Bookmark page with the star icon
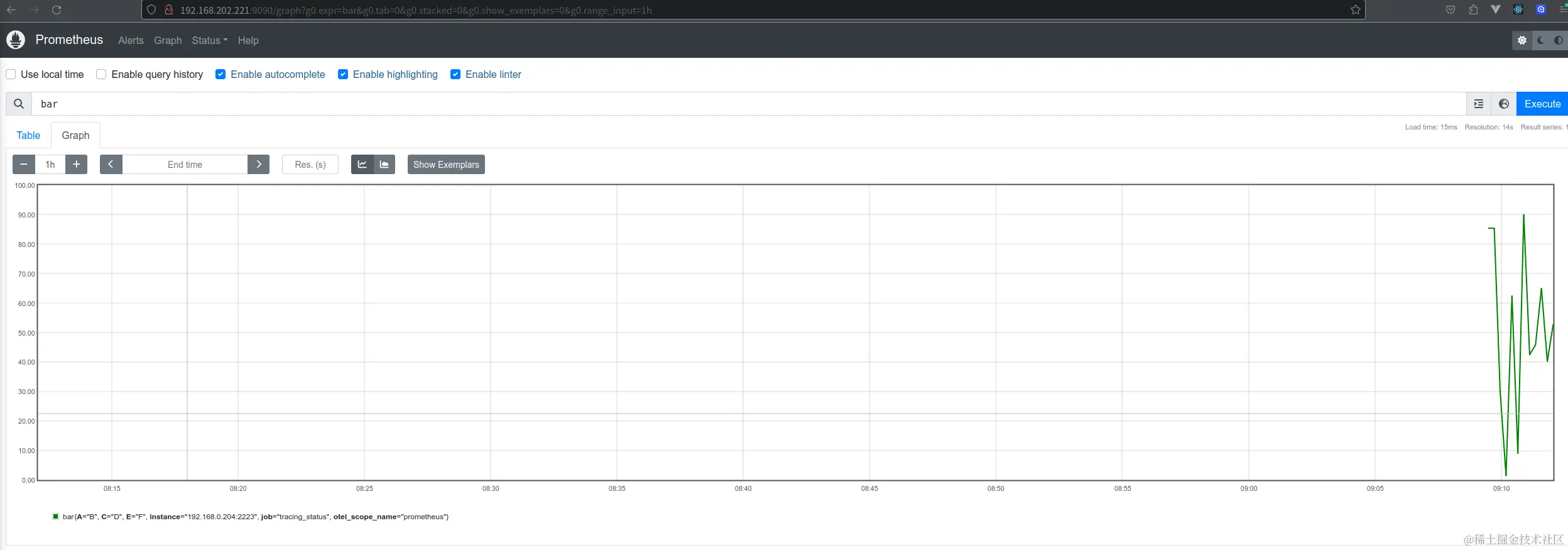Image resolution: width=1568 pixels, height=550 pixels. [1356, 10]
